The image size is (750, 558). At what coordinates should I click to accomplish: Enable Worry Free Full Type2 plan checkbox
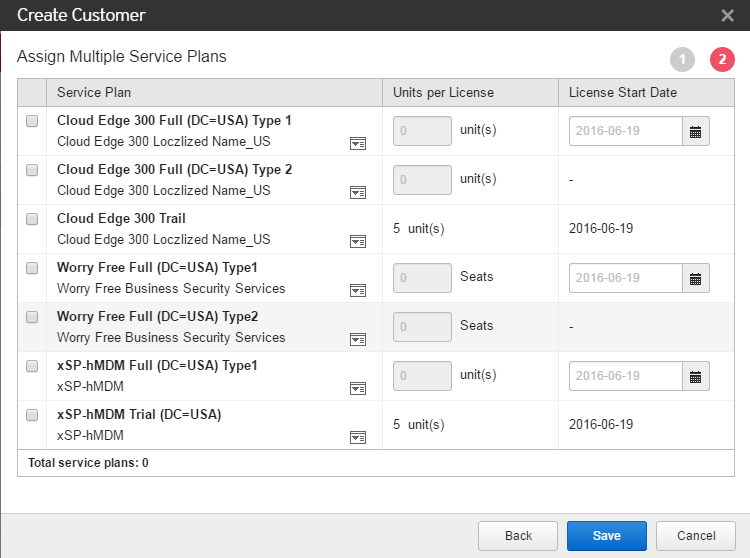pyautogui.click(x=32, y=317)
